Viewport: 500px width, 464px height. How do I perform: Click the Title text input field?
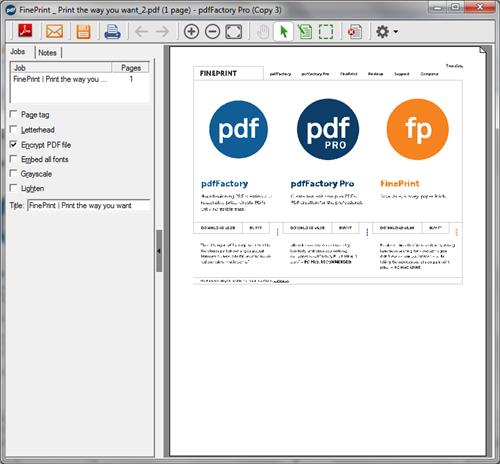(x=89, y=205)
